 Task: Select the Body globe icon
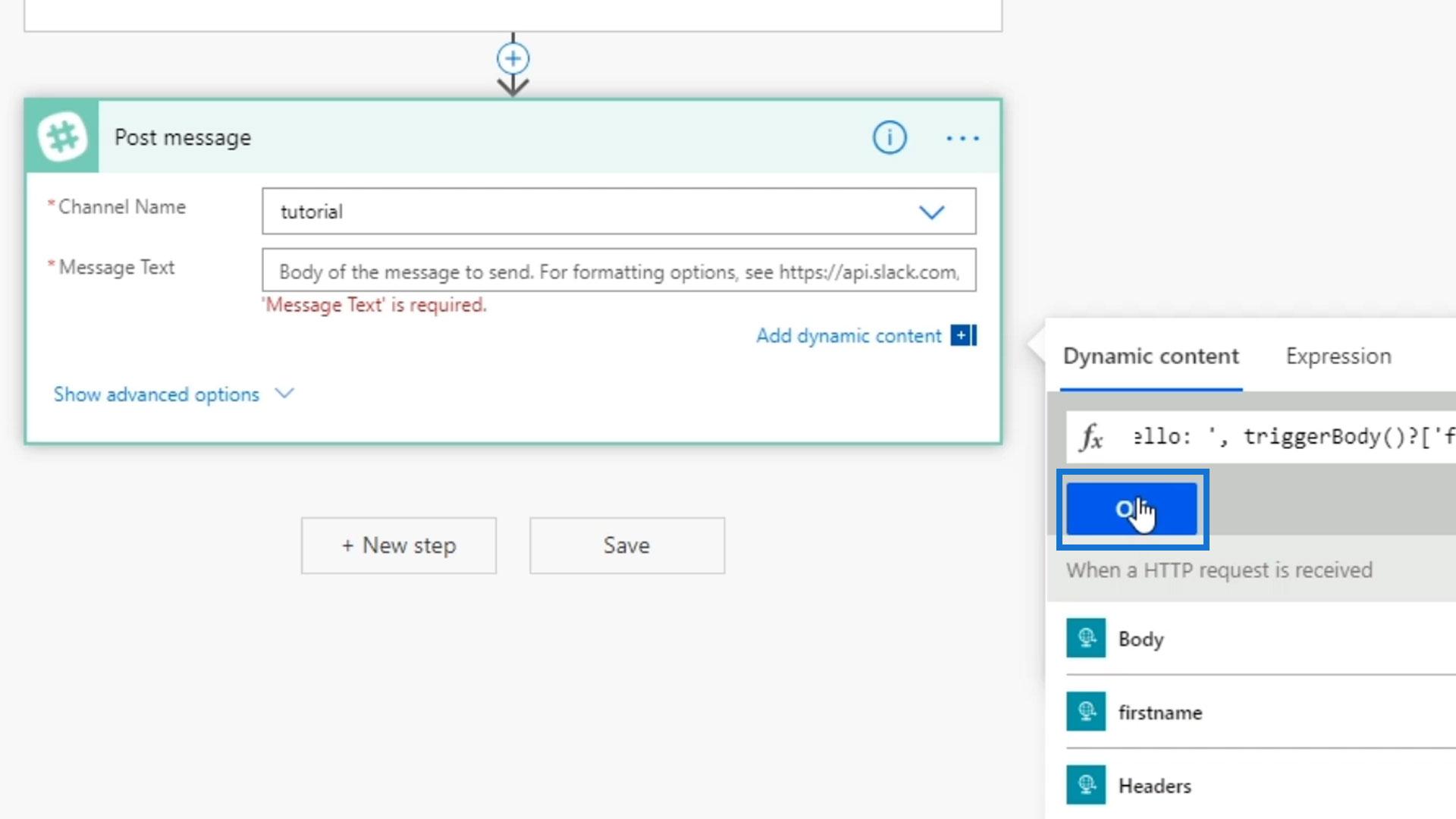pyautogui.click(x=1085, y=638)
